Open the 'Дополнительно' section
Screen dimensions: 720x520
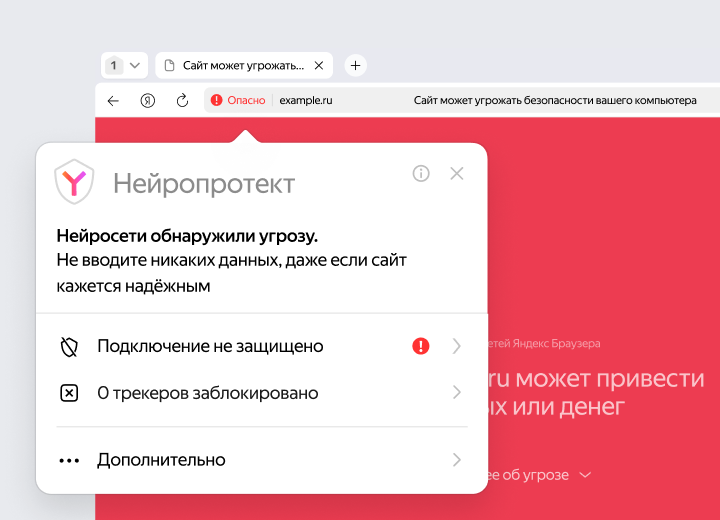[261, 460]
